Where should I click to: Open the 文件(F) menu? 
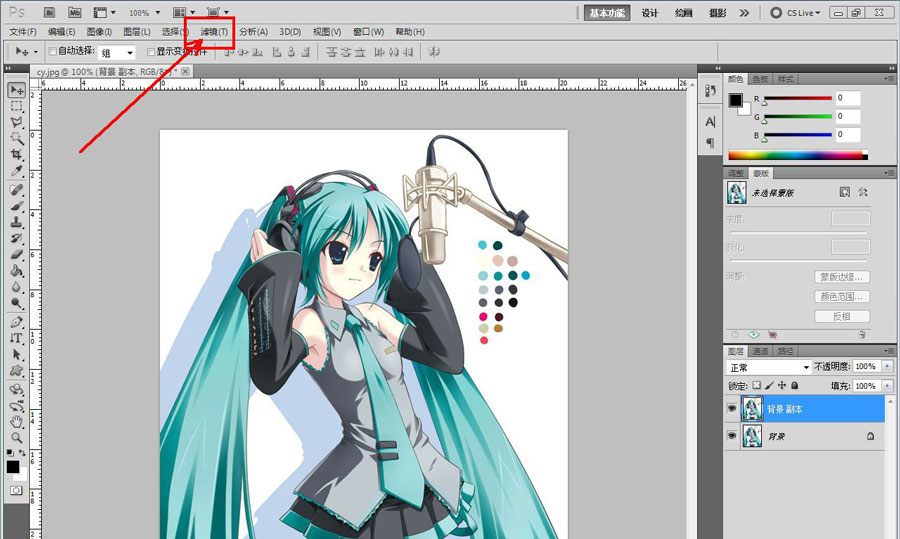[x=23, y=32]
